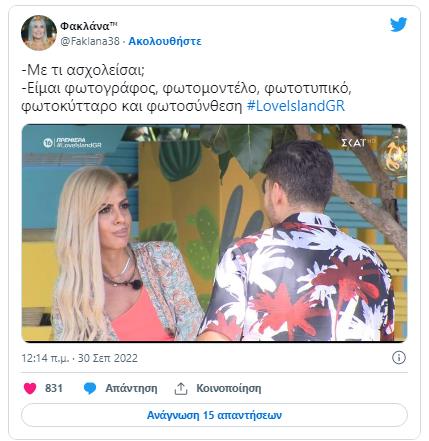Open the embedded tweet image

coord(214,233)
